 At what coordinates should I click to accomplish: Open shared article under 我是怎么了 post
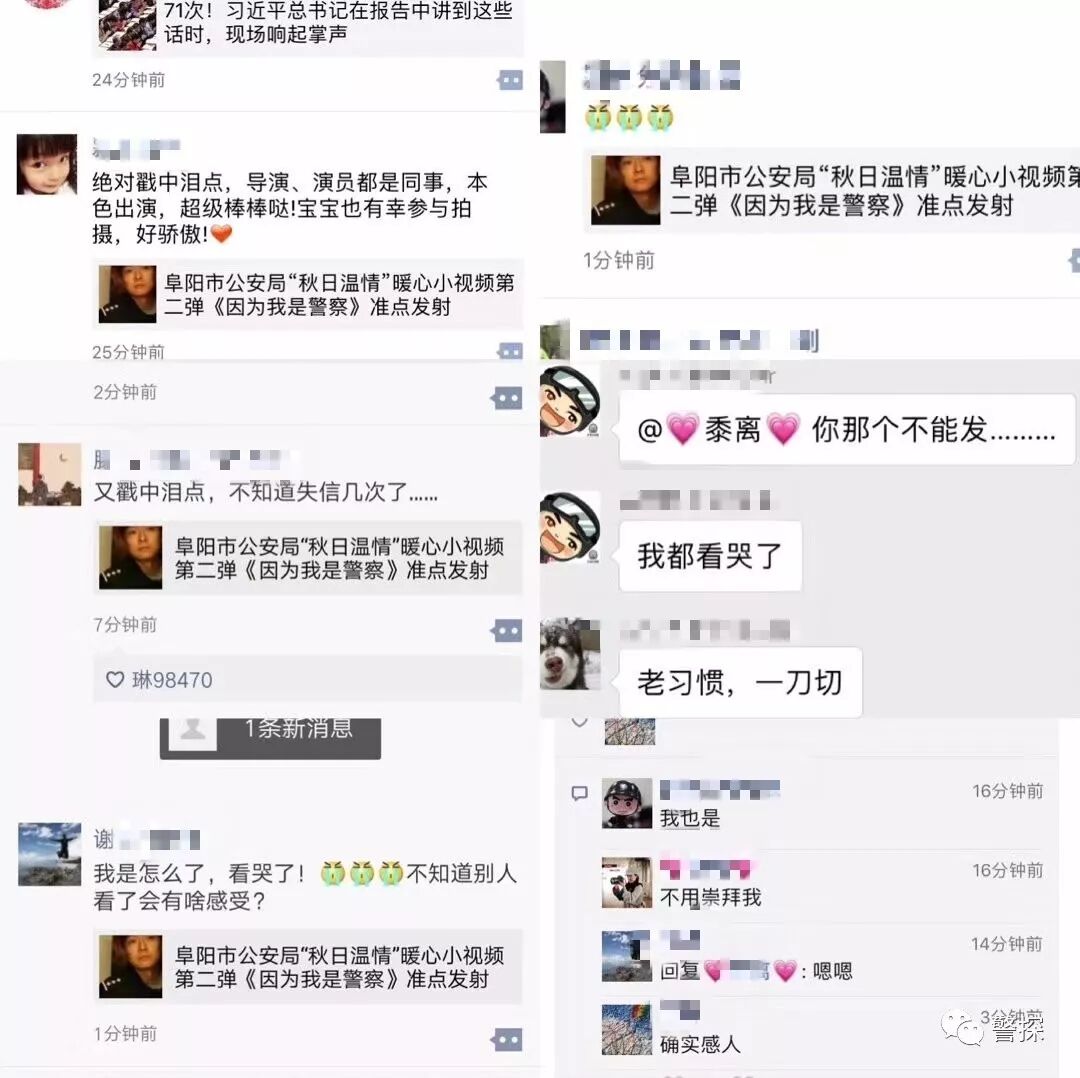pos(308,966)
